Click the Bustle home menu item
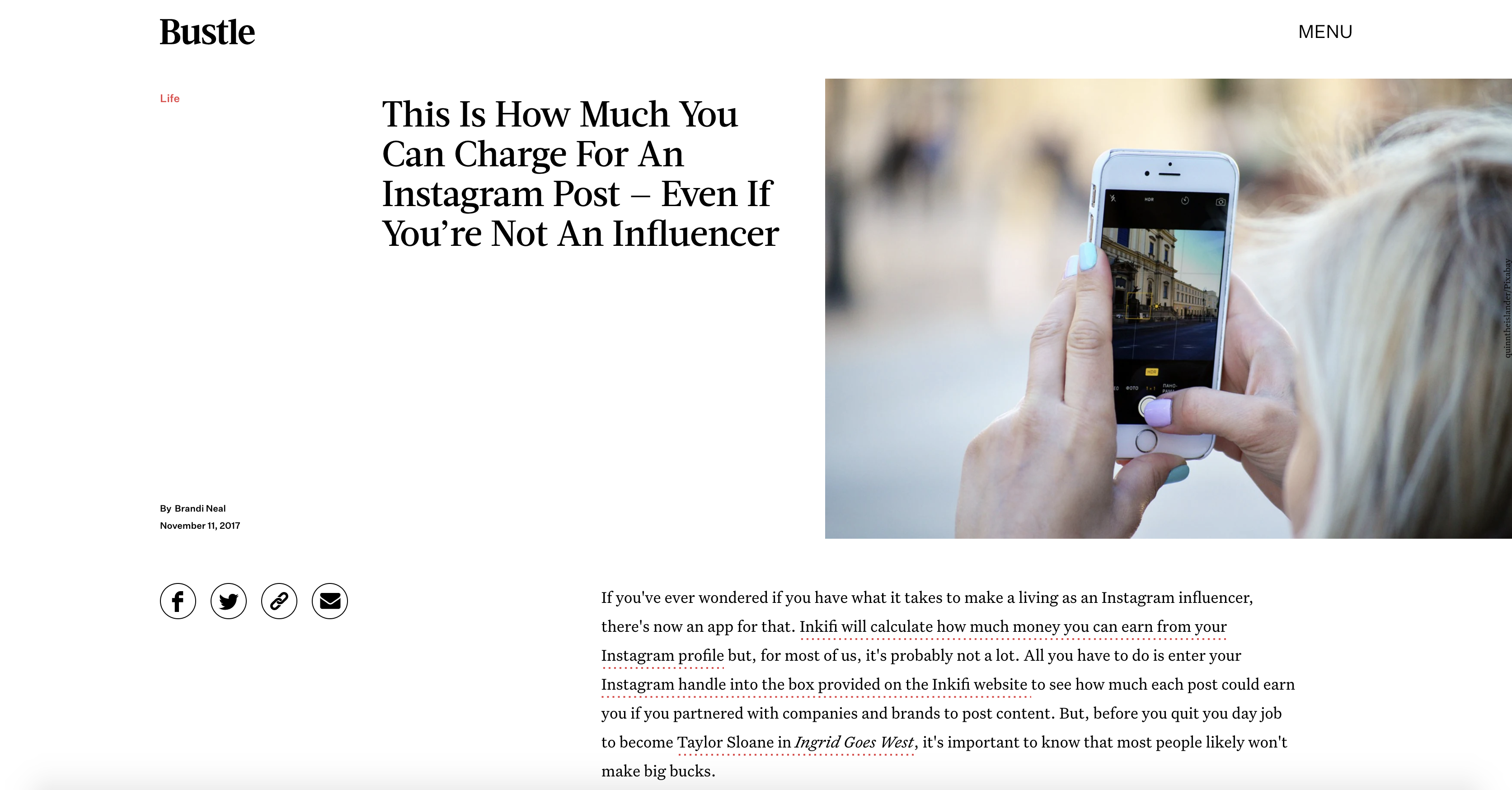The height and width of the screenshot is (790, 1512). (206, 31)
